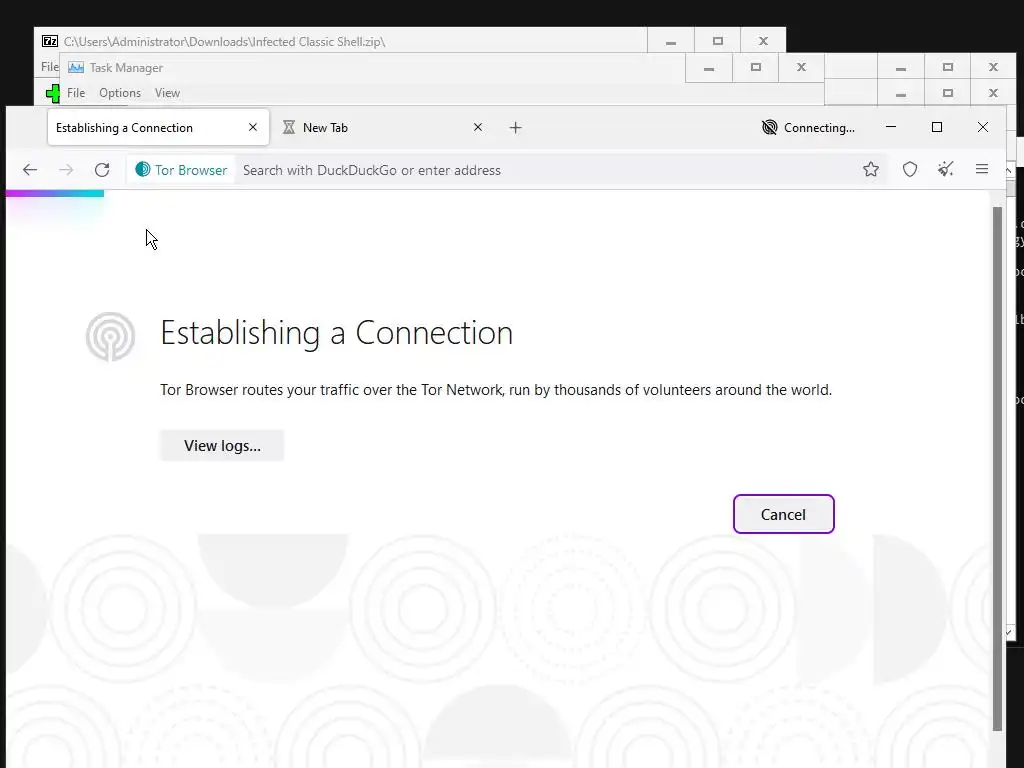Click the Connecting... status indicator

click(808, 127)
